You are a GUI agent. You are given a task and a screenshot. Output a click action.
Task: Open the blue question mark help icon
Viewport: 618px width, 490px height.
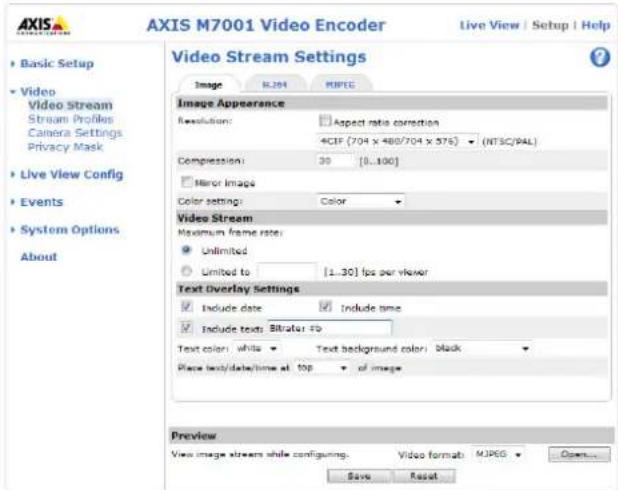click(x=600, y=58)
